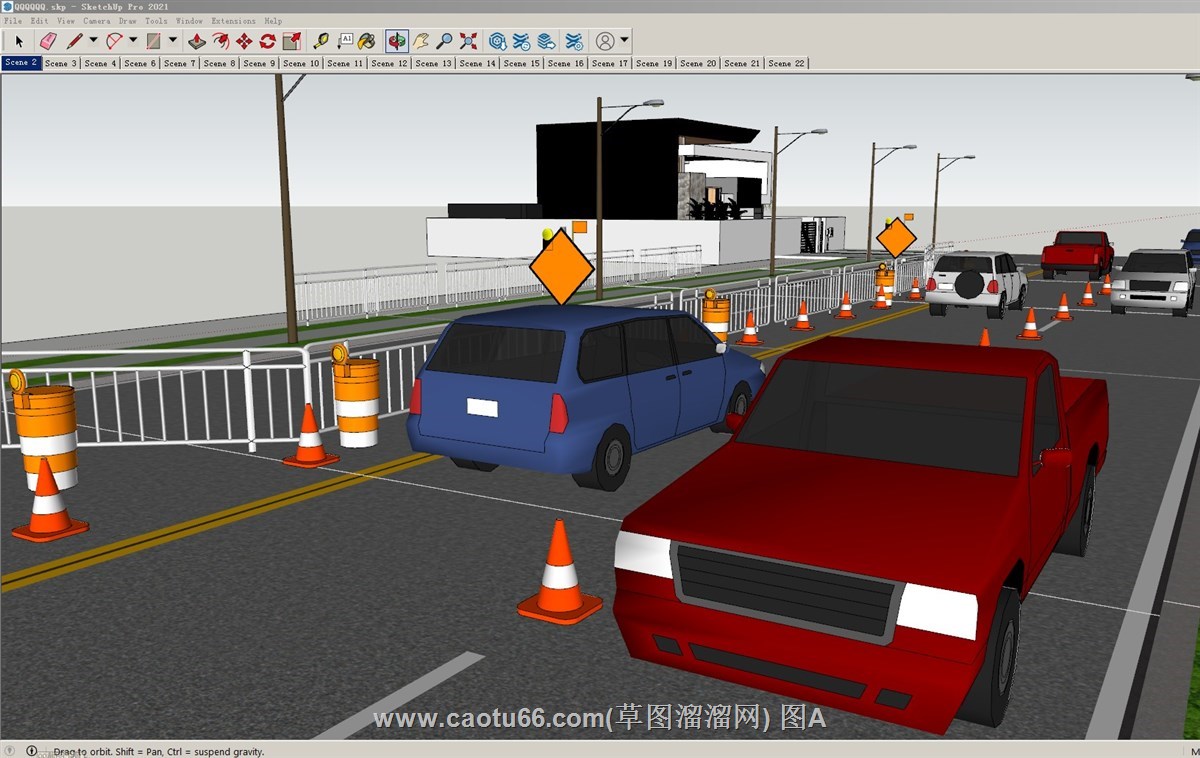Click the Zoom Extents icon

coord(468,41)
